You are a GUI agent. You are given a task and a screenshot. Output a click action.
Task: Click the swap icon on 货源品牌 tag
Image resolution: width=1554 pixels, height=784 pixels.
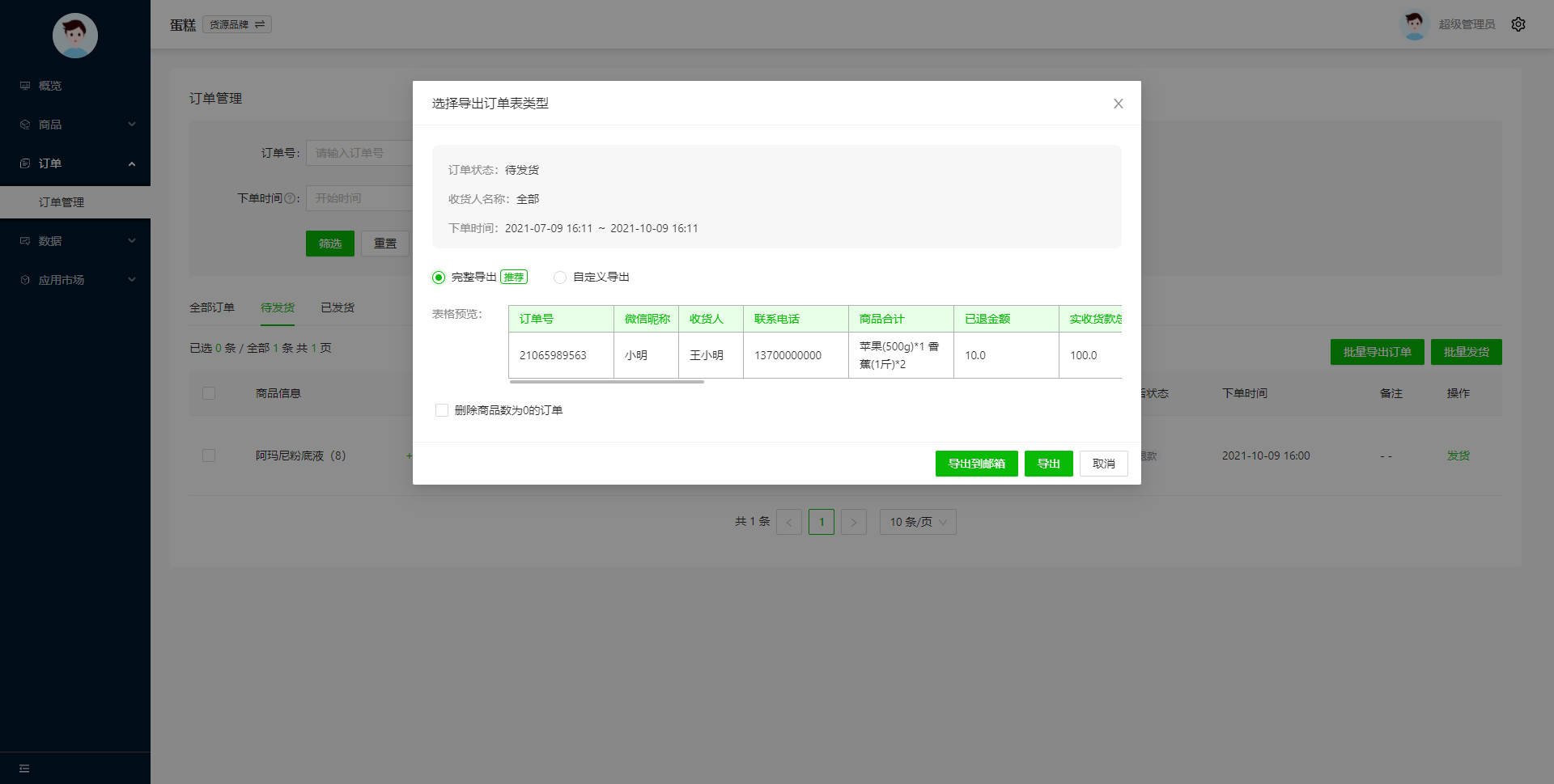260,24
